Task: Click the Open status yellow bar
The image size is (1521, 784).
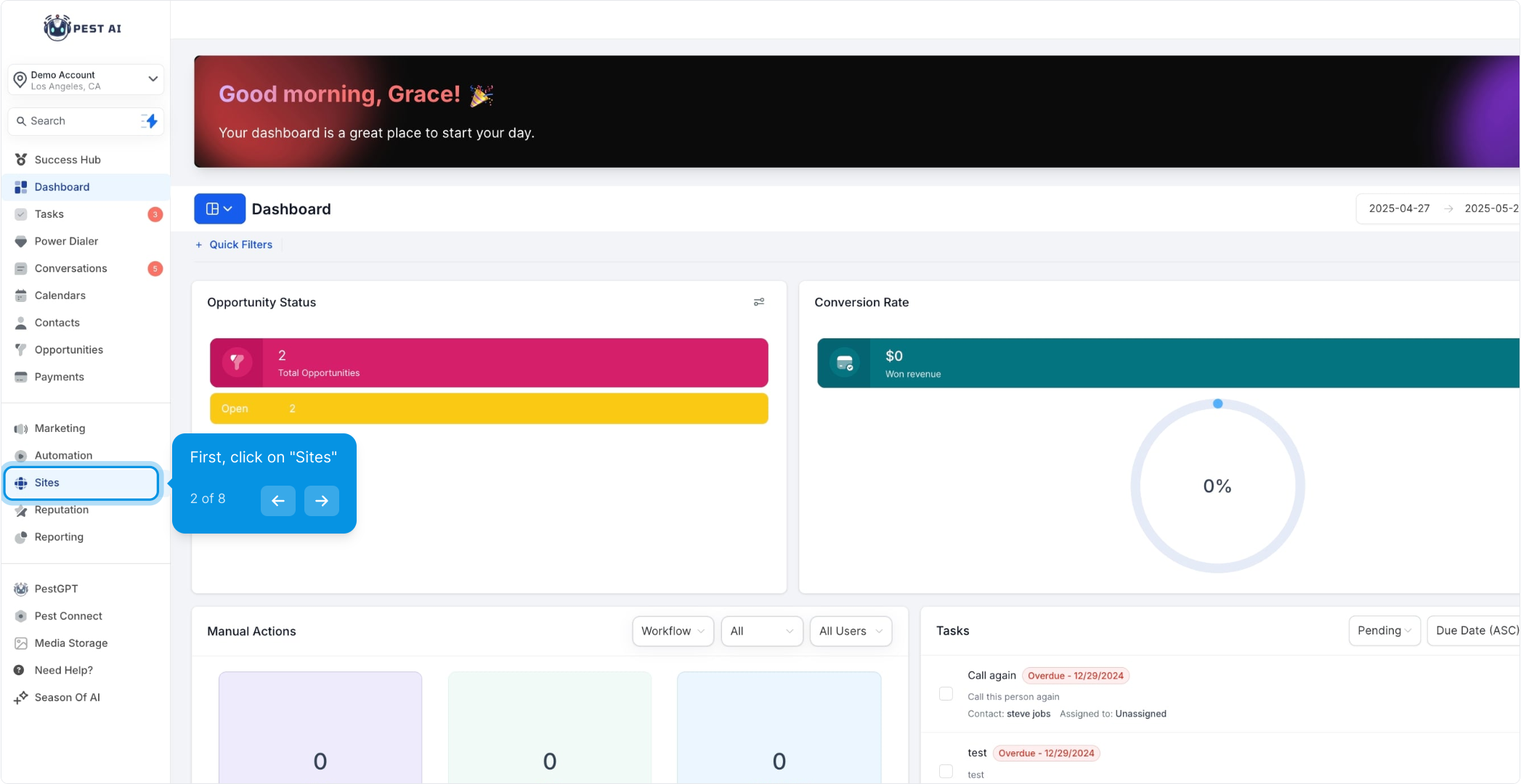Action: (489, 409)
